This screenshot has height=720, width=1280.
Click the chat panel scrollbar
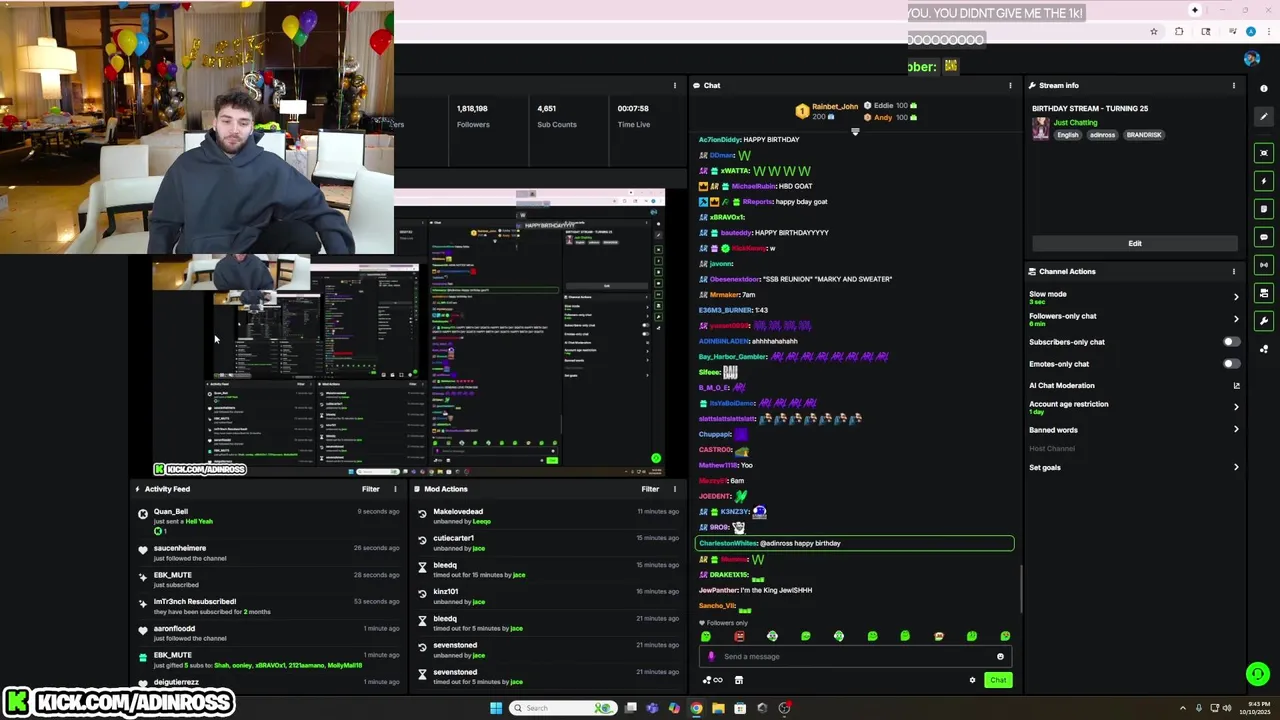pyautogui.click(x=1020, y=590)
